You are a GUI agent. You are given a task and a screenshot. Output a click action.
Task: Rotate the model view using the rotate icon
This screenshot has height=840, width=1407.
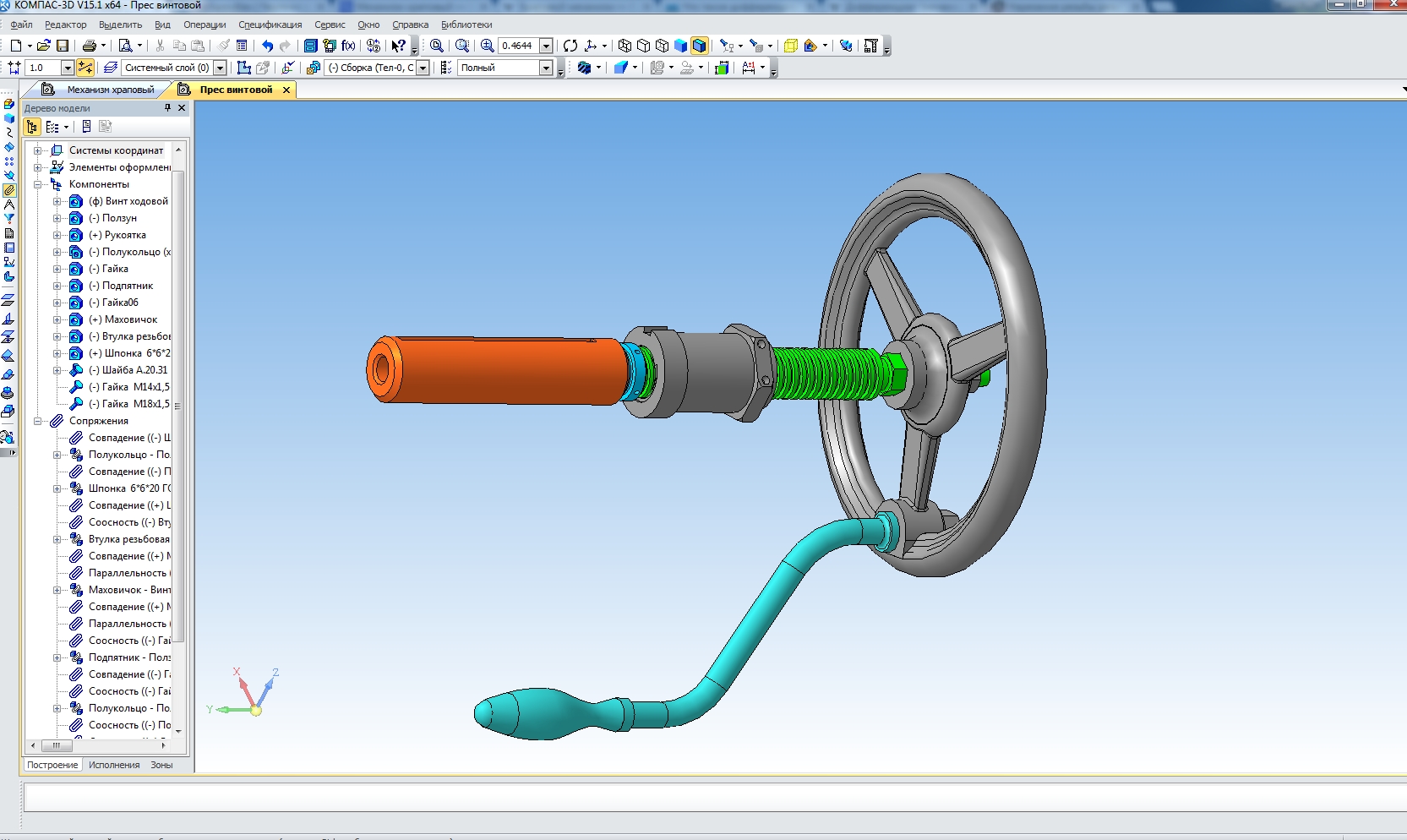pos(570,46)
